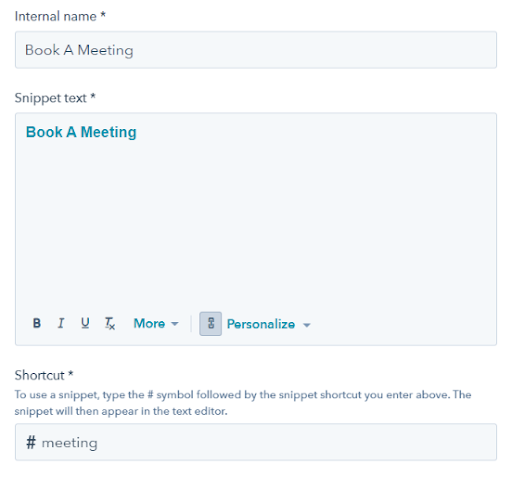Toggle bold formatting in snippet editor
512x477 pixels.
37,323
